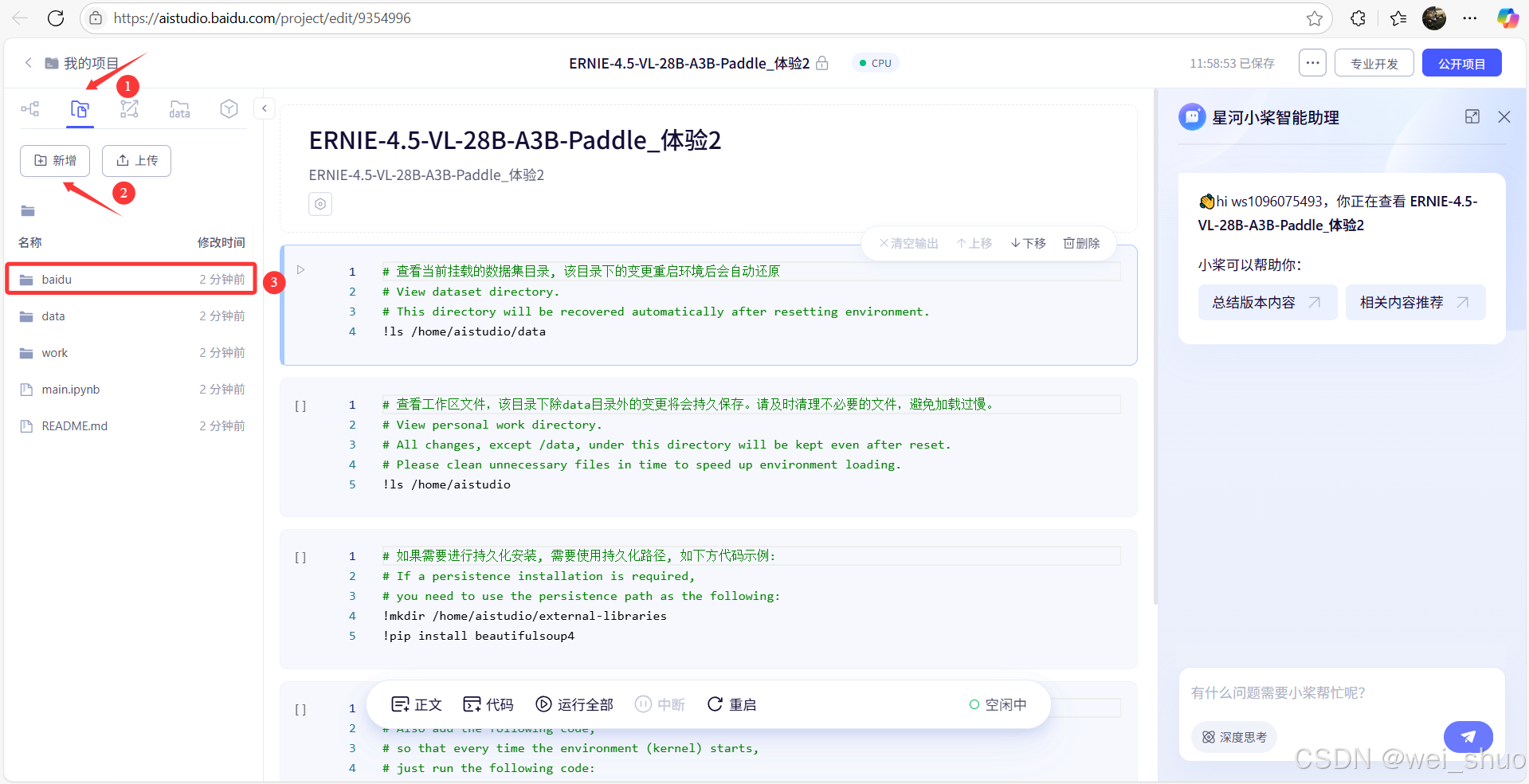
Task: Click 上移 to move cell up
Action: (x=974, y=243)
